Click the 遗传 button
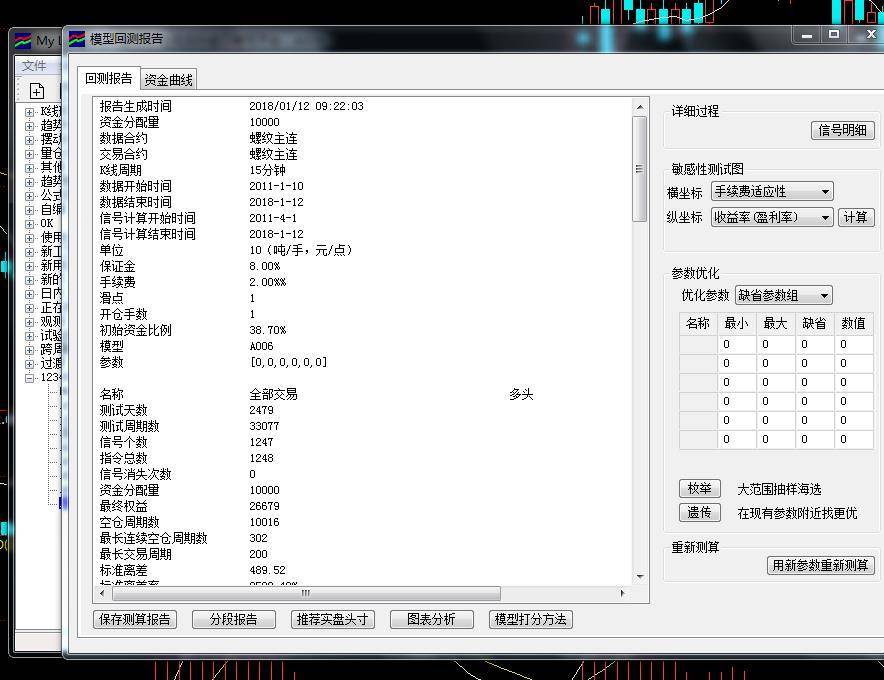Image resolution: width=884 pixels, height=680 pixels. click(700, 513)
